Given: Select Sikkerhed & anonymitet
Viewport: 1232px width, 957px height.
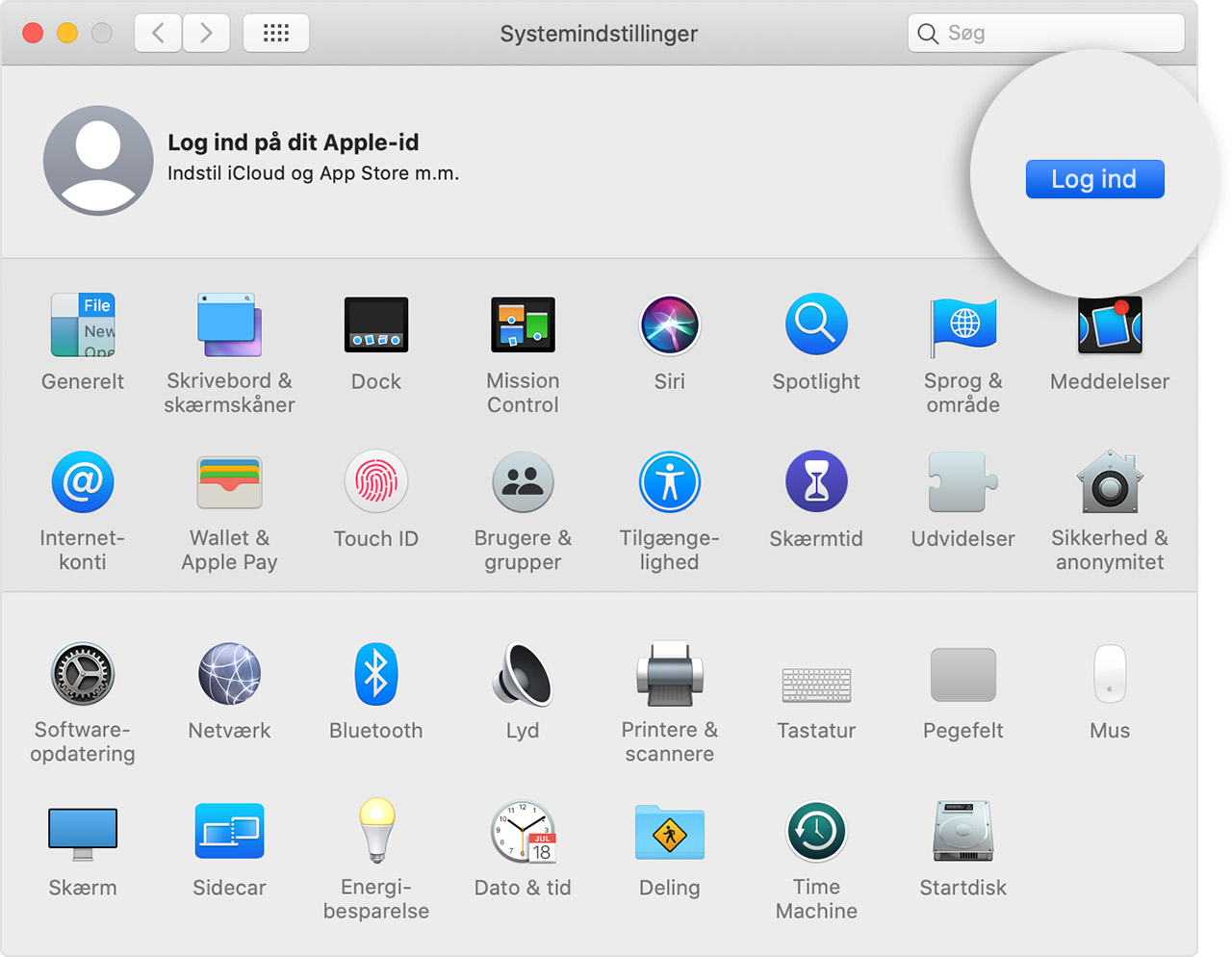Looking at the screenshot, I should point(1109,481).
